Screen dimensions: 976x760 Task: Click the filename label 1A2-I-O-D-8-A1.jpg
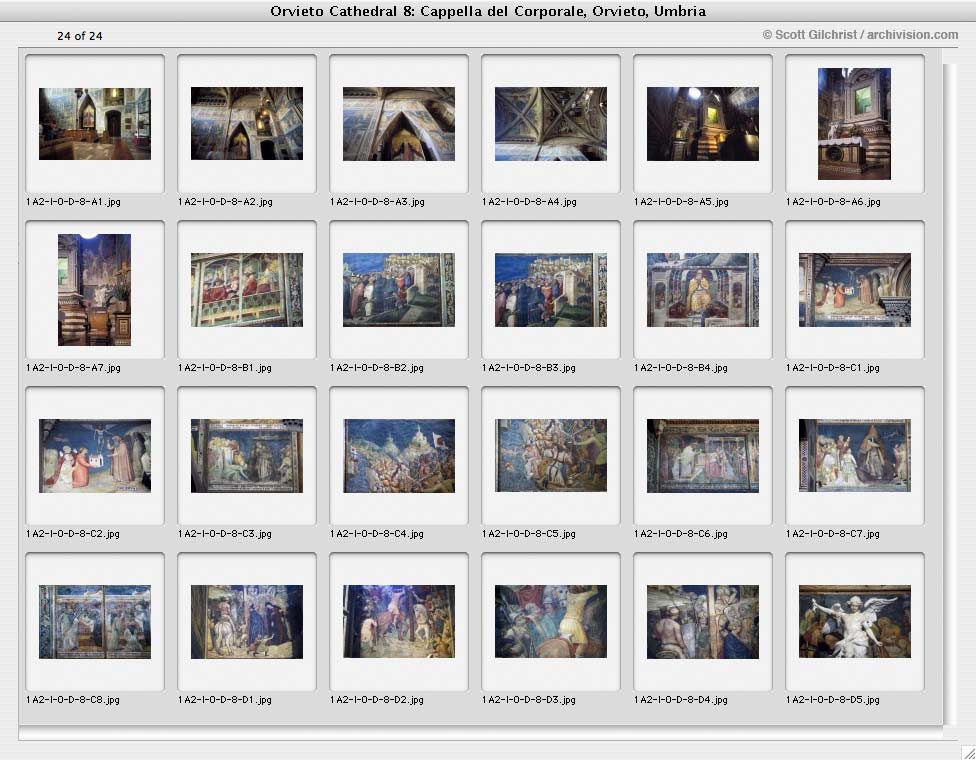click(73, 202)
